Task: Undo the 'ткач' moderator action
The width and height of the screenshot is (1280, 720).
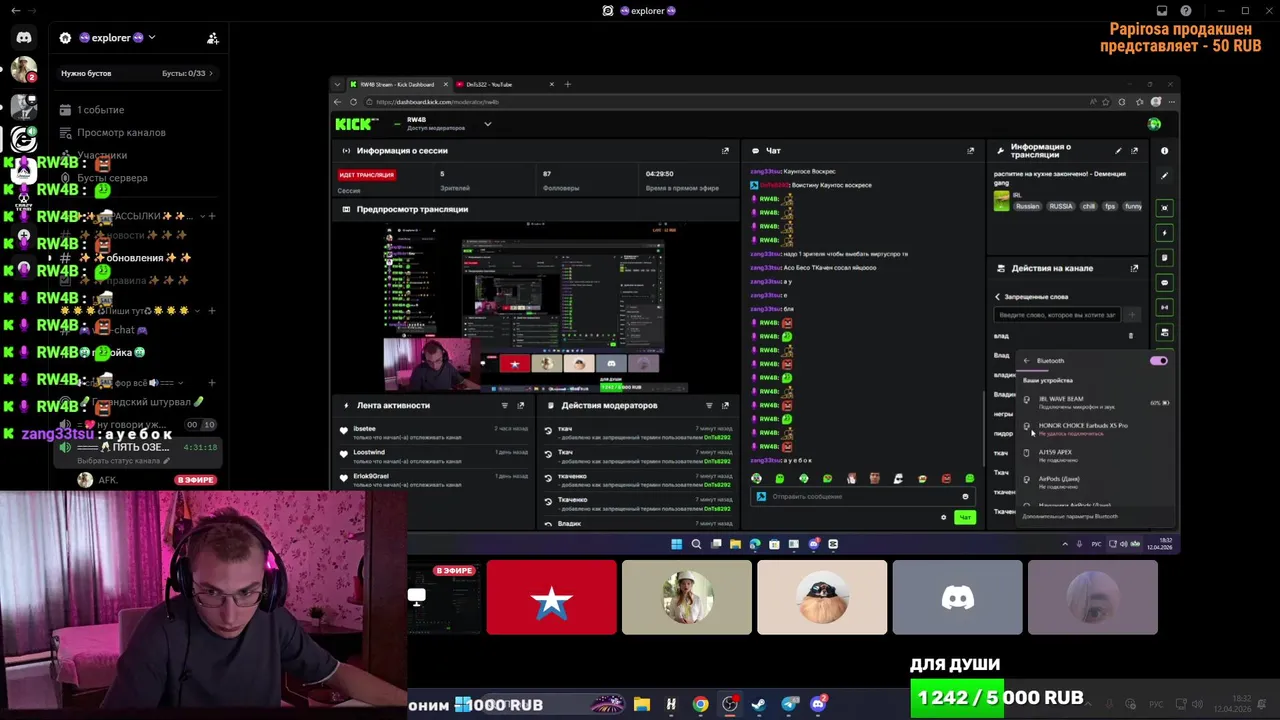Action: 548,432
